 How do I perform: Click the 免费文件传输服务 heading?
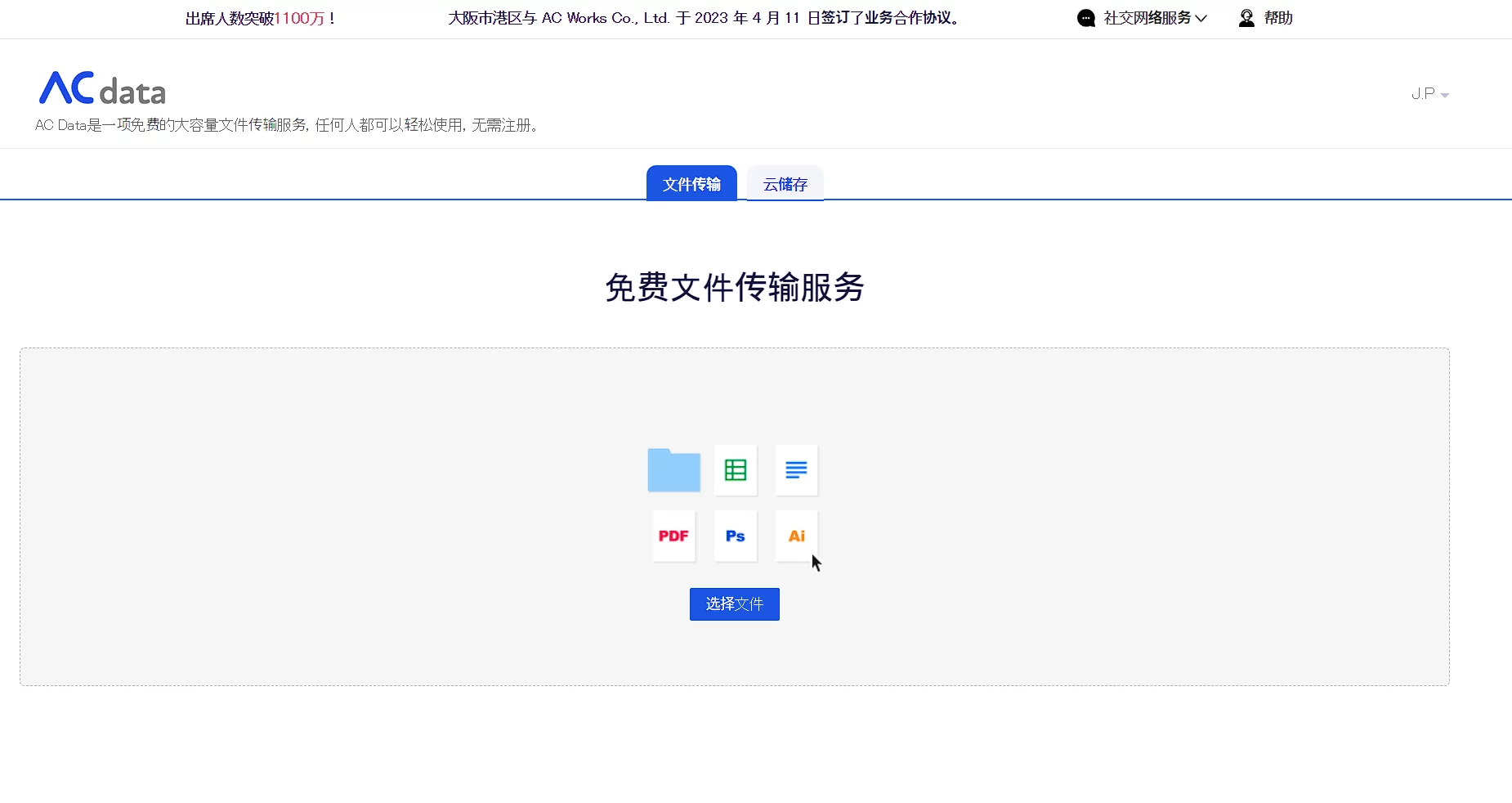735,287
